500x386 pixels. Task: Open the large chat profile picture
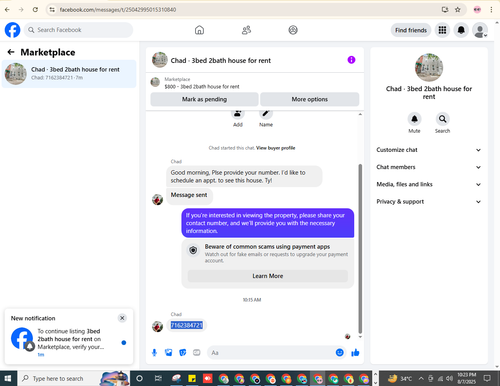[429, 67]
